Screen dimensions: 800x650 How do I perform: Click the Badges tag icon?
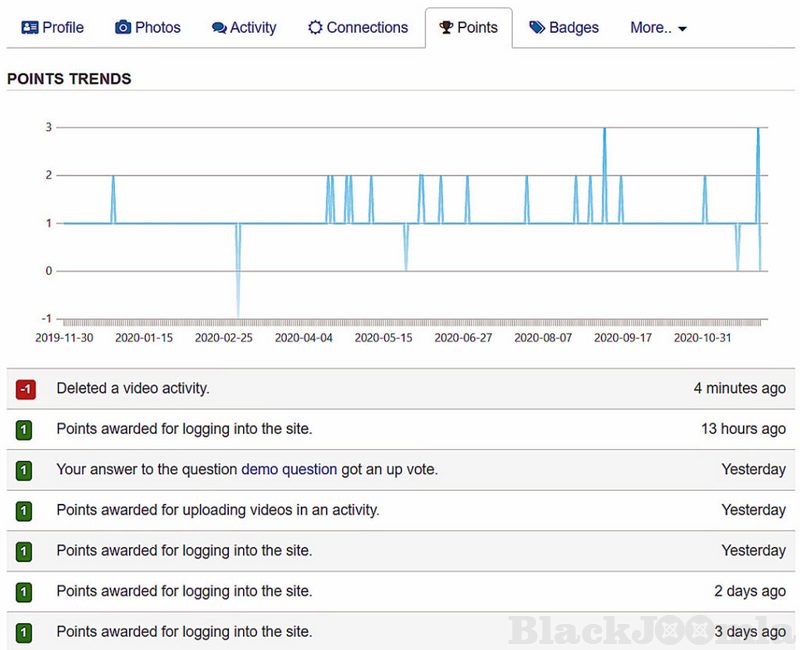[537, 28]
